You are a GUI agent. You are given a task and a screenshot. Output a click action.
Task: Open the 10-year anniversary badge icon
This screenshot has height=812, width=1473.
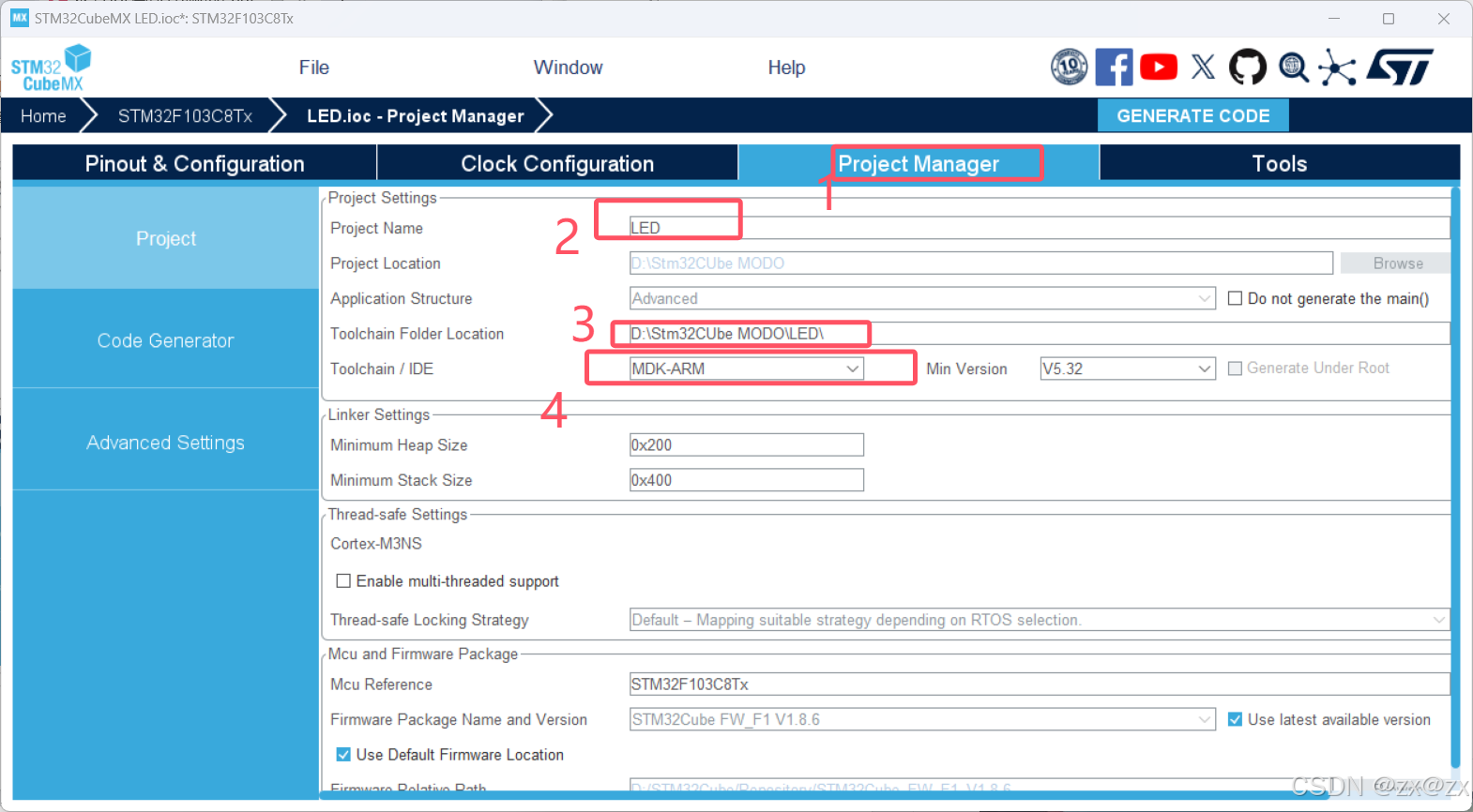1069,67
